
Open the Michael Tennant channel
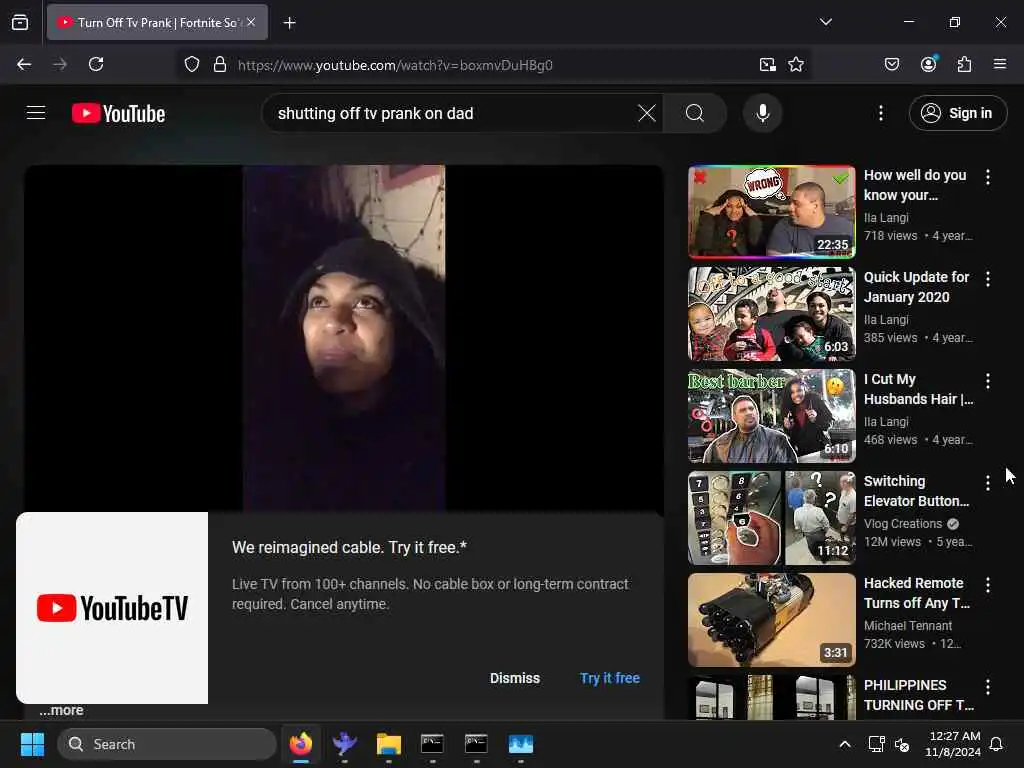coord(908,626)
